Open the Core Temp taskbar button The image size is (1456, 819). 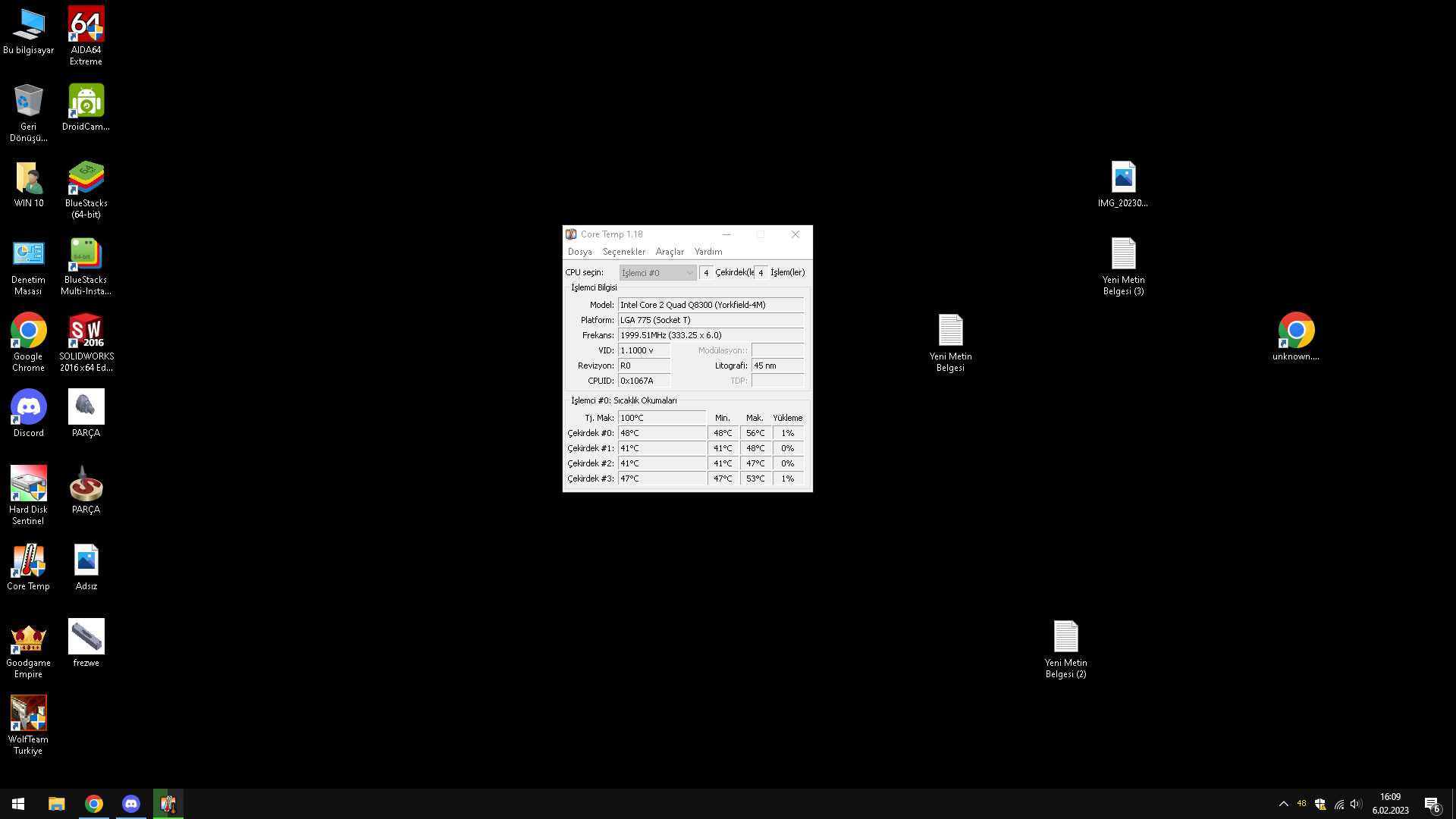168,804
